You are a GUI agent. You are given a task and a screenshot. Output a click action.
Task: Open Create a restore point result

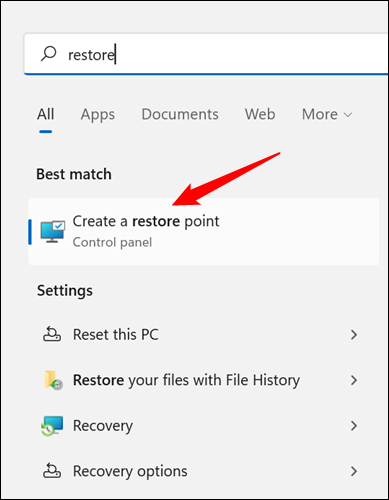pyautogui.click(x=204, y=232)
